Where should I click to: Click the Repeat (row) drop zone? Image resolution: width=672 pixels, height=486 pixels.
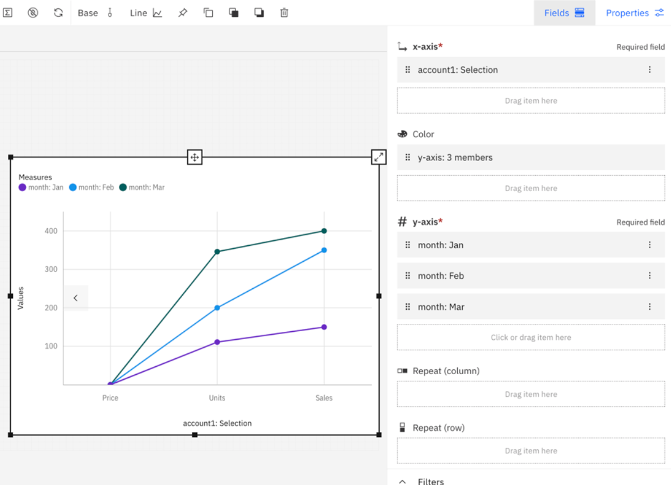tap(531, 450)
